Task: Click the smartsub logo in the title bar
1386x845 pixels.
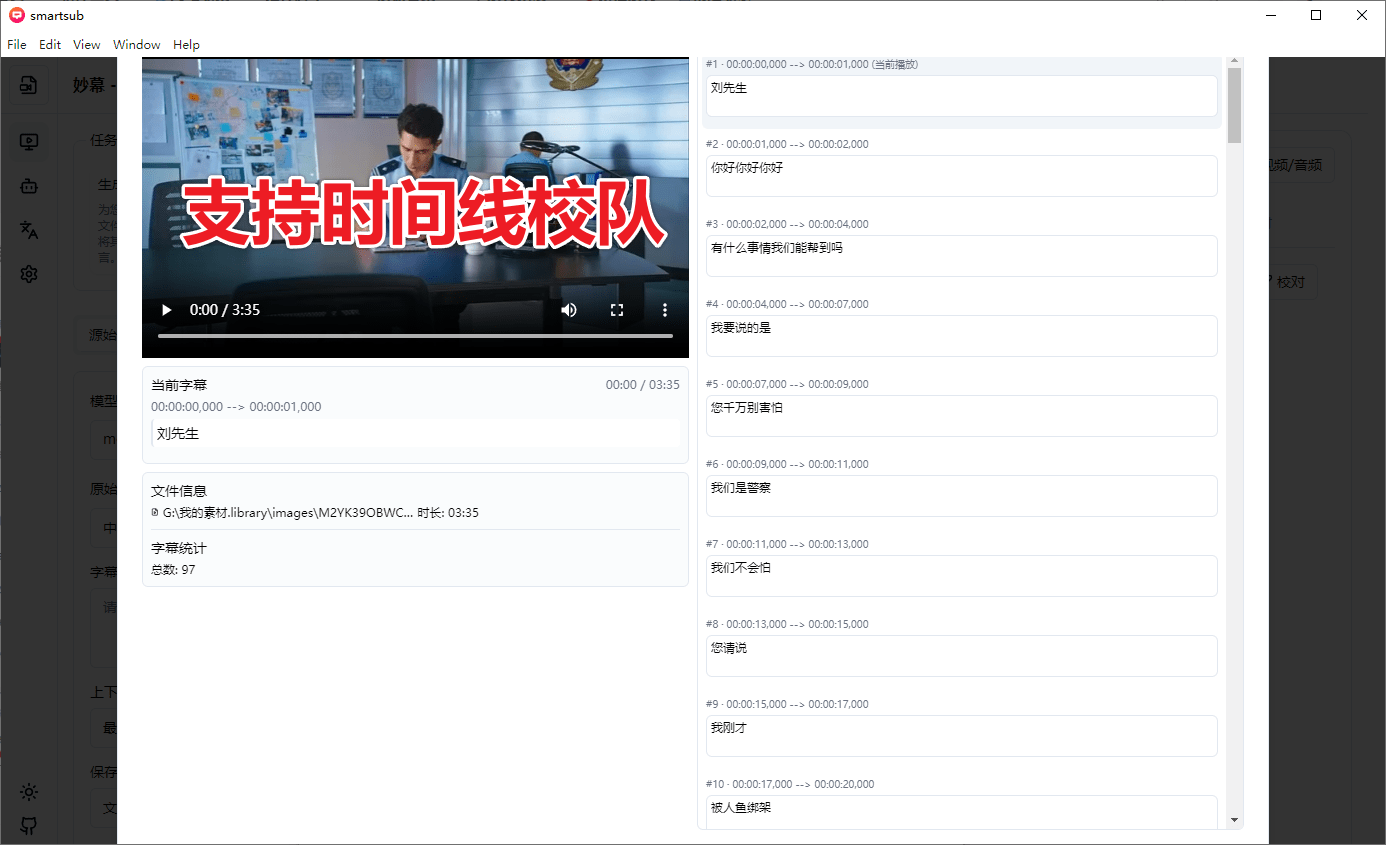Action: coord(15,15)
